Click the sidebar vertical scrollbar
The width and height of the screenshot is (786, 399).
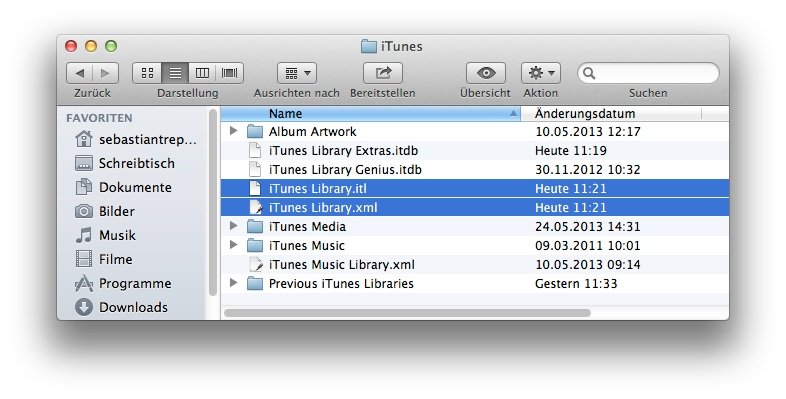(x=213, y=203)
